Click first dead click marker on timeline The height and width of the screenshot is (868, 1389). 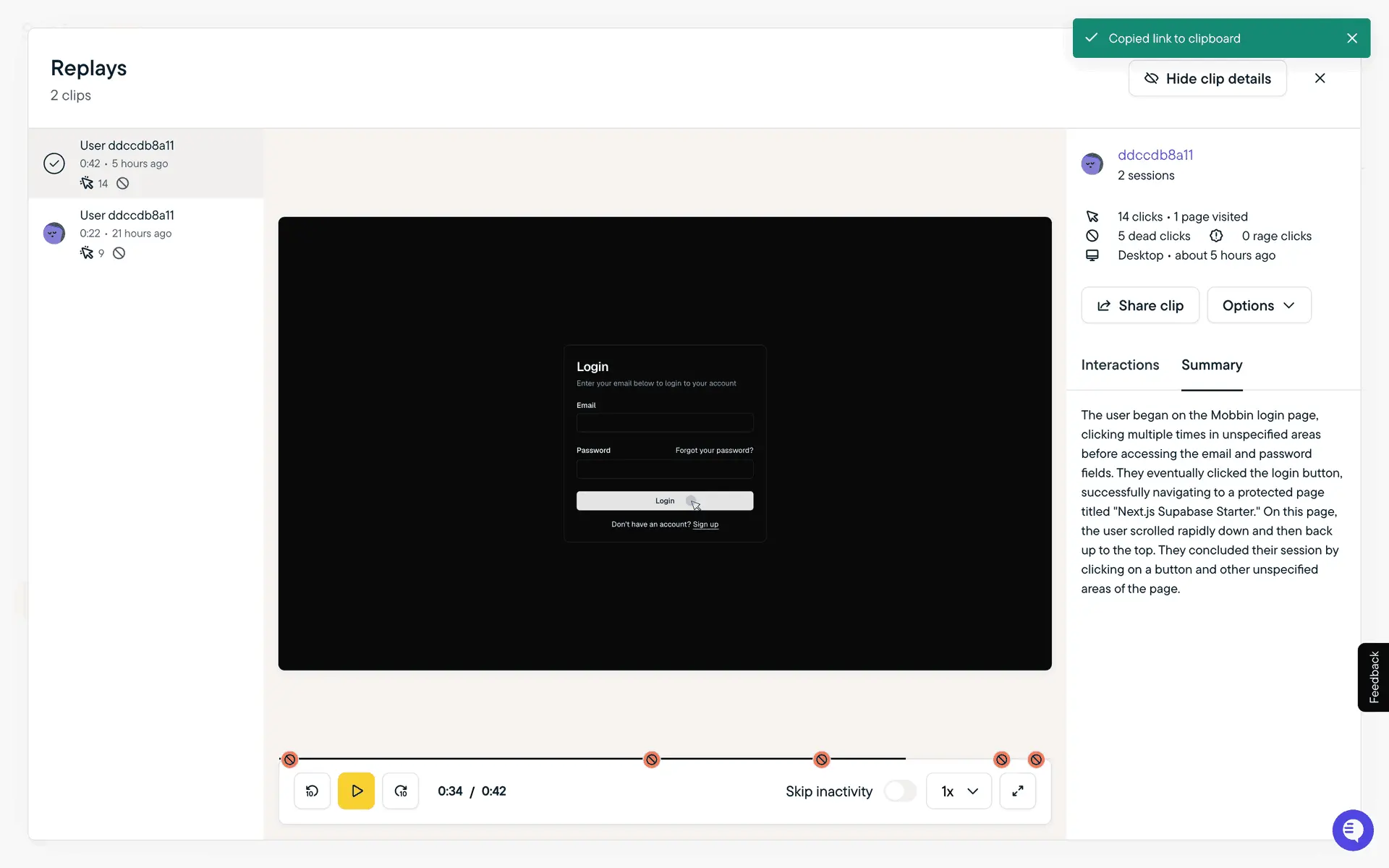(x=289, y=759)
